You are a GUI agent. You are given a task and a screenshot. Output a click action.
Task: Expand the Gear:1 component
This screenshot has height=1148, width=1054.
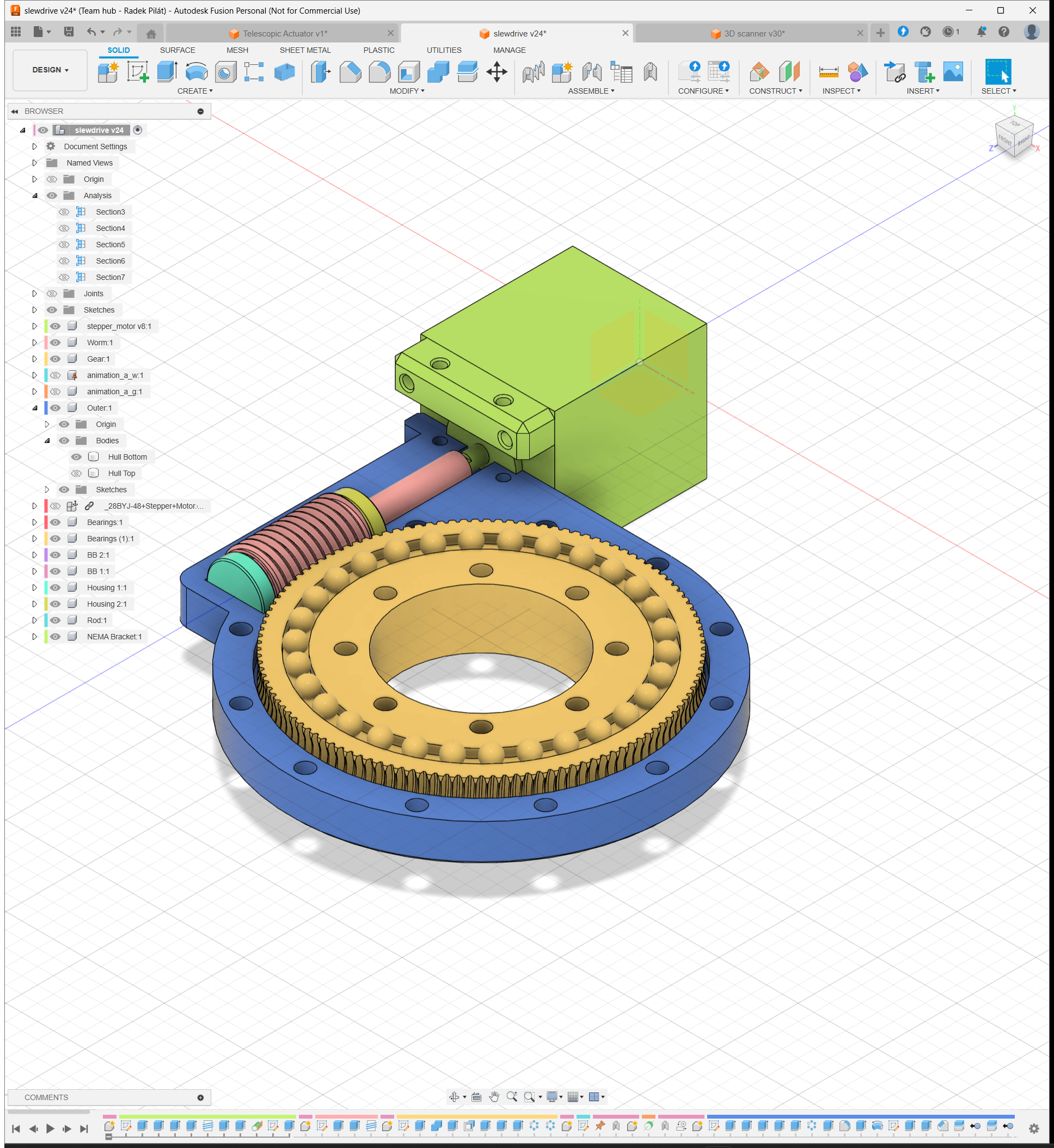click(x=35, y=359)
